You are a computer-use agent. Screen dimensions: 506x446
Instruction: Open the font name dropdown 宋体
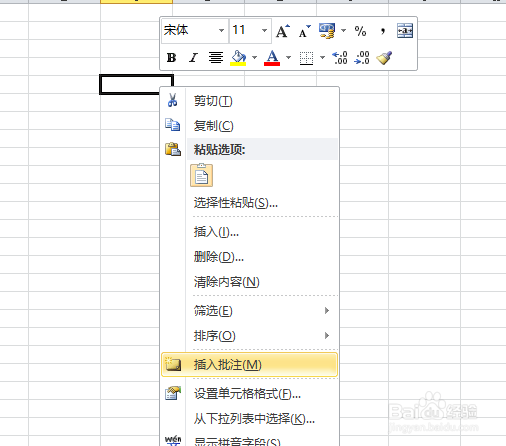pyautogui.click(x=221, y=31)
